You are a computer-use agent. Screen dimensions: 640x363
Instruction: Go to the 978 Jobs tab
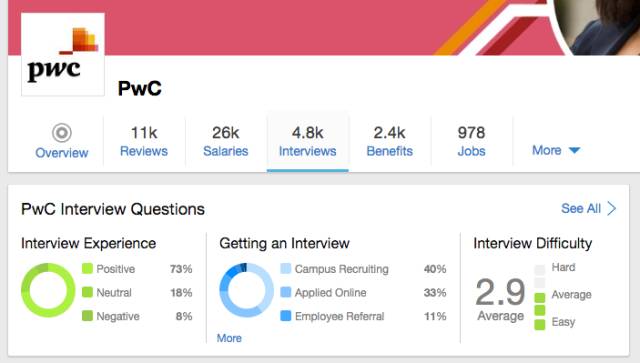coord(471,142)
